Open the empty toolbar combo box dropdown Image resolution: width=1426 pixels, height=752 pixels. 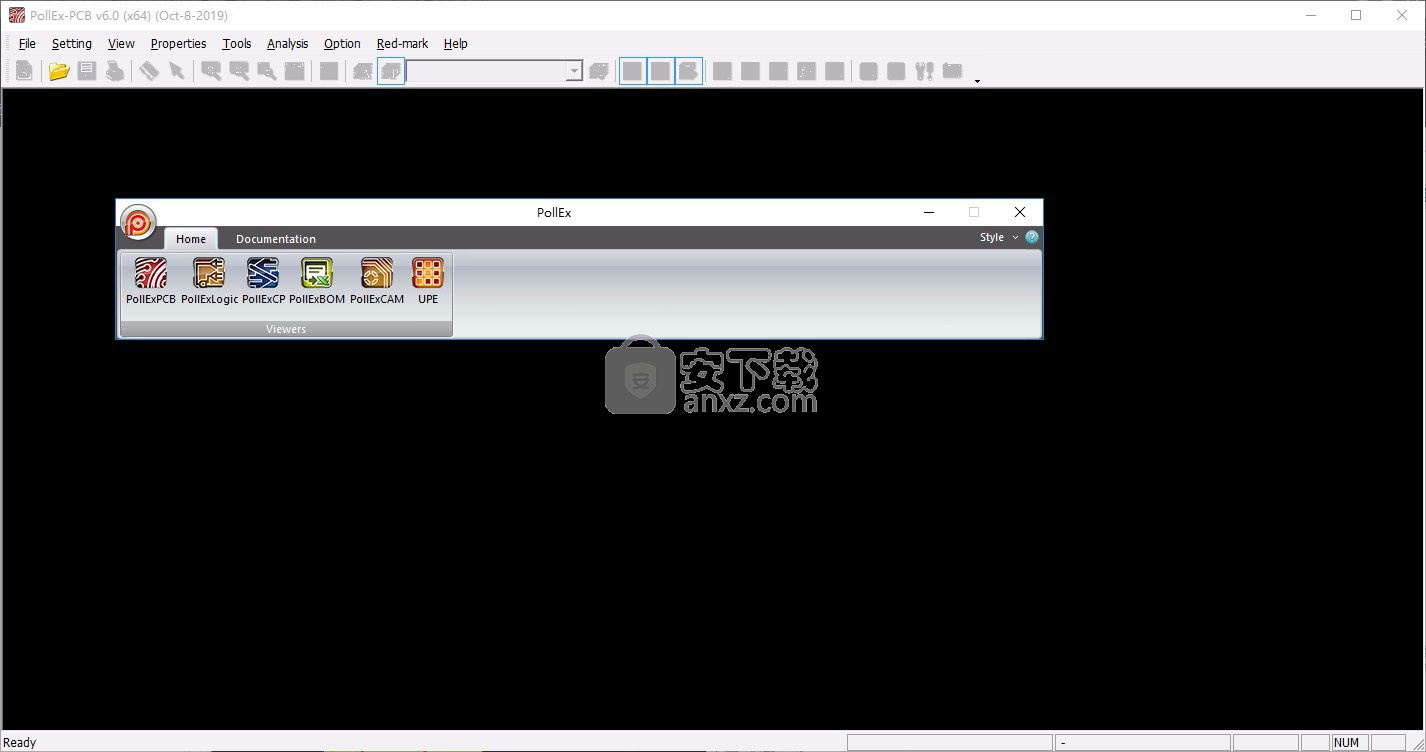[574, 71]
